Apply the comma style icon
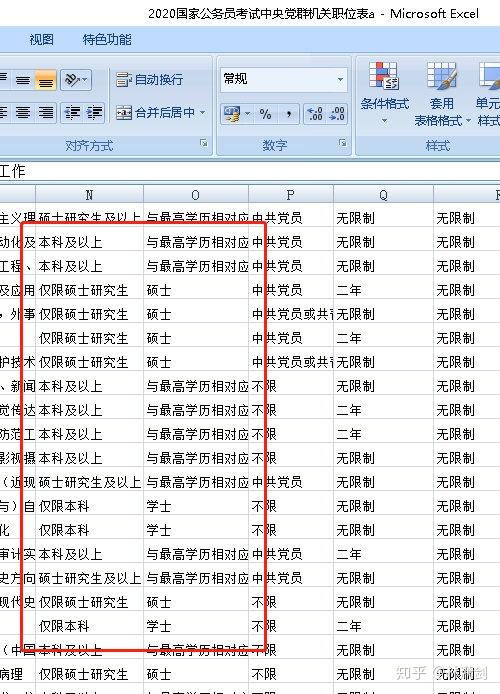The height and width of the screenshot is (694, 500). click(288, 115)
